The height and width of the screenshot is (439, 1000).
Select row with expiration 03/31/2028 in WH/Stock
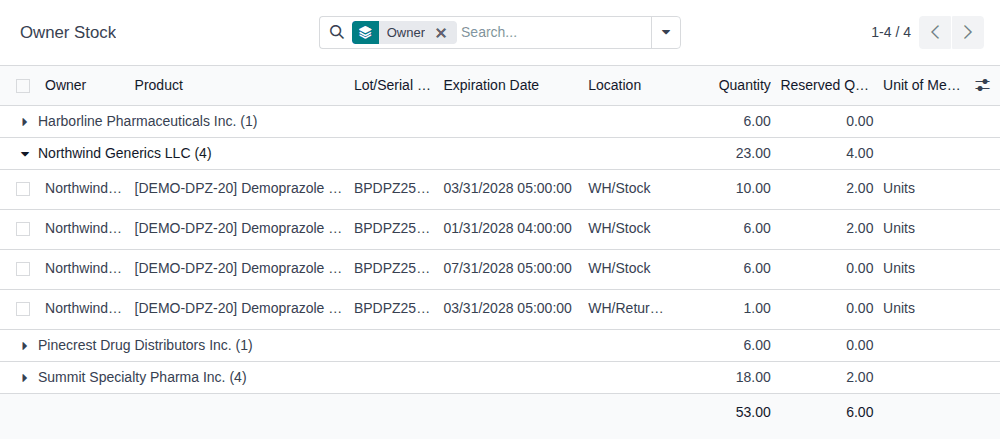[23, 189]
